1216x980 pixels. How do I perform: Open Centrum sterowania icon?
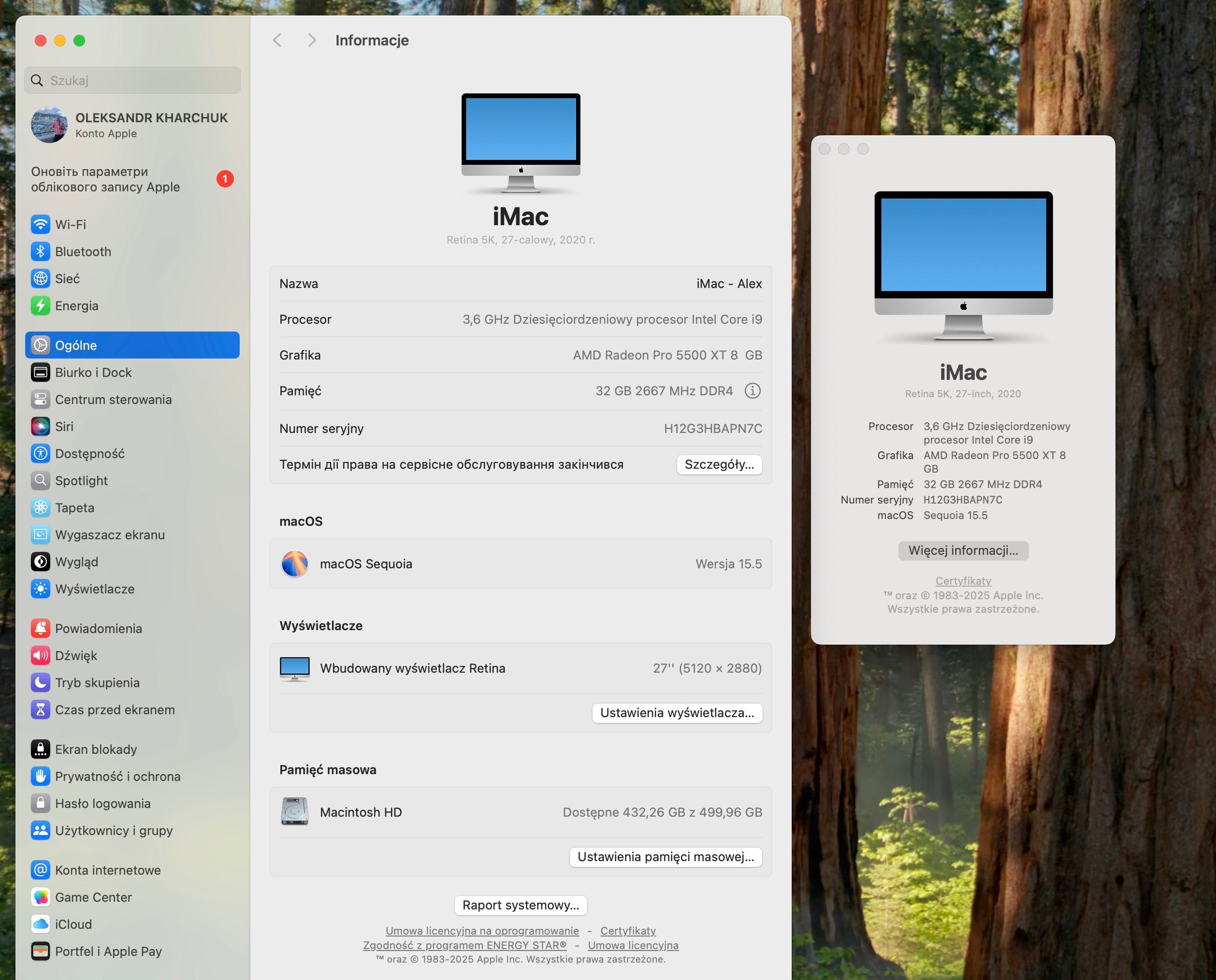coord(40,400)
